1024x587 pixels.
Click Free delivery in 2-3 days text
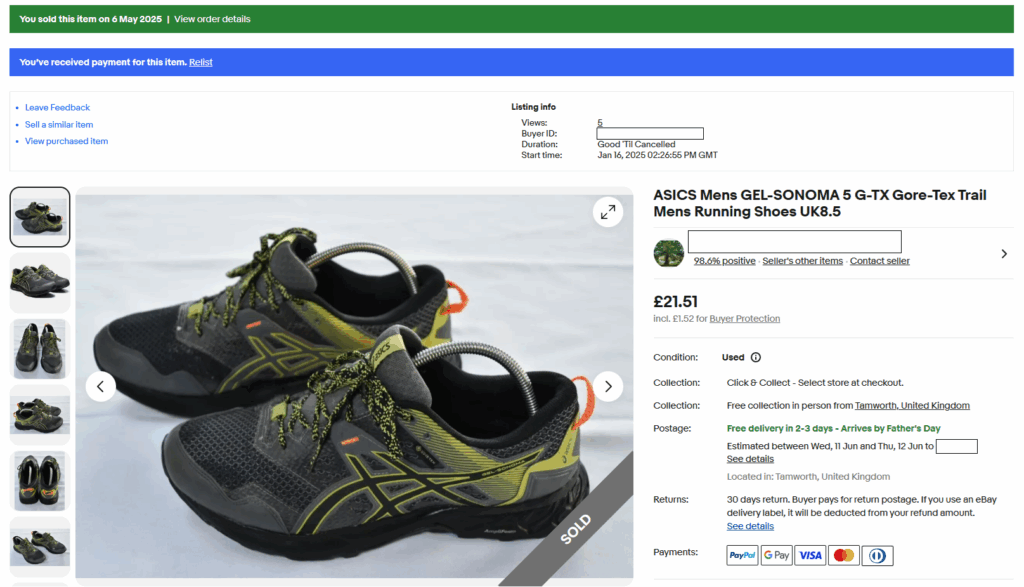(x=833, y=428)
